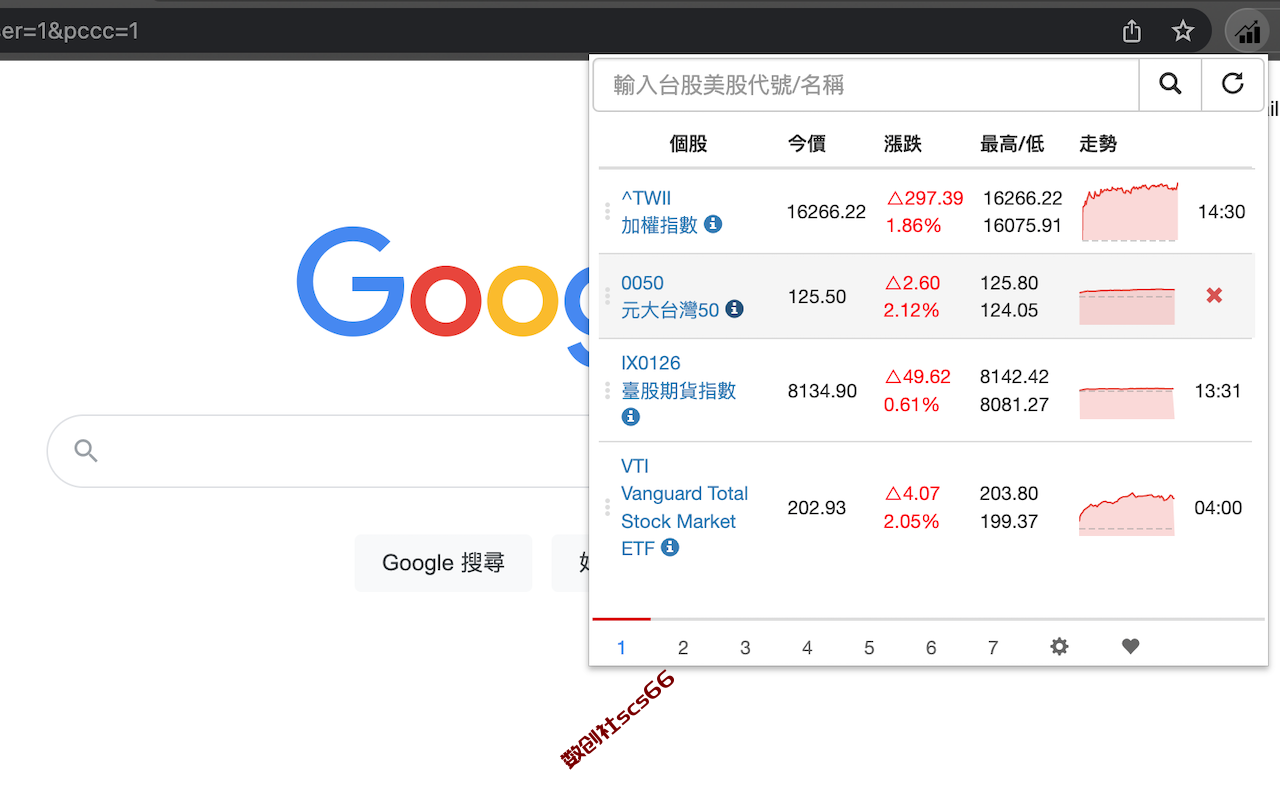Switch to watchlist page 7
This screenshot has height=800, width=1280.
993,648
